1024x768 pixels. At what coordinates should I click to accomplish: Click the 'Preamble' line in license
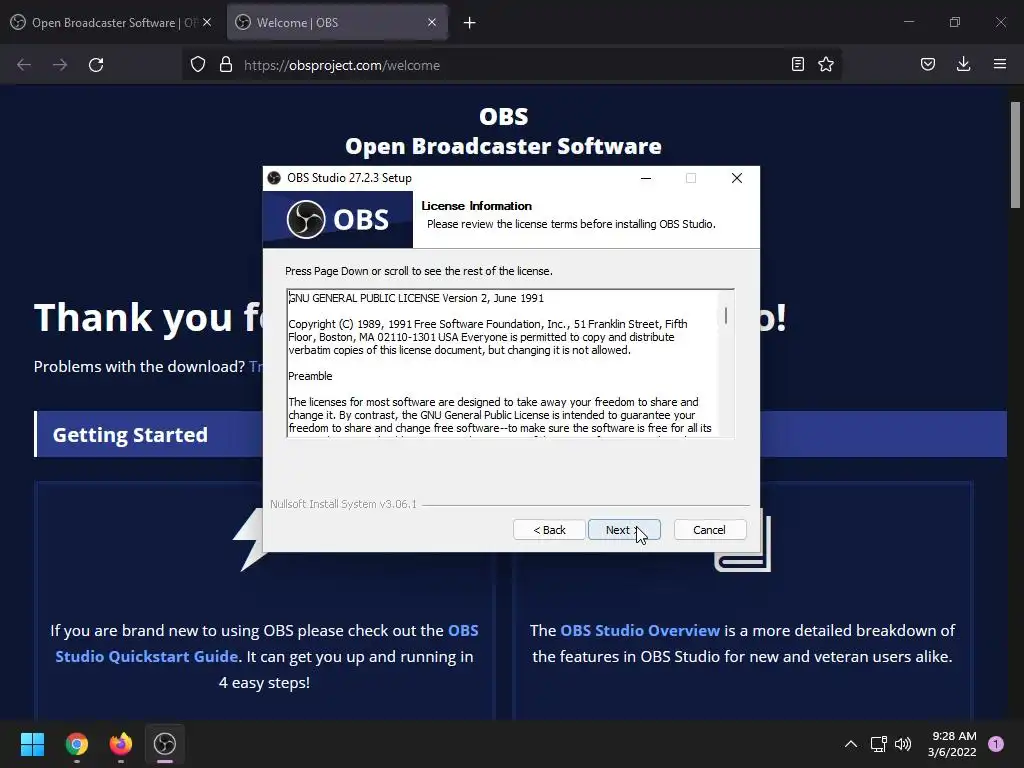(310, 376)
